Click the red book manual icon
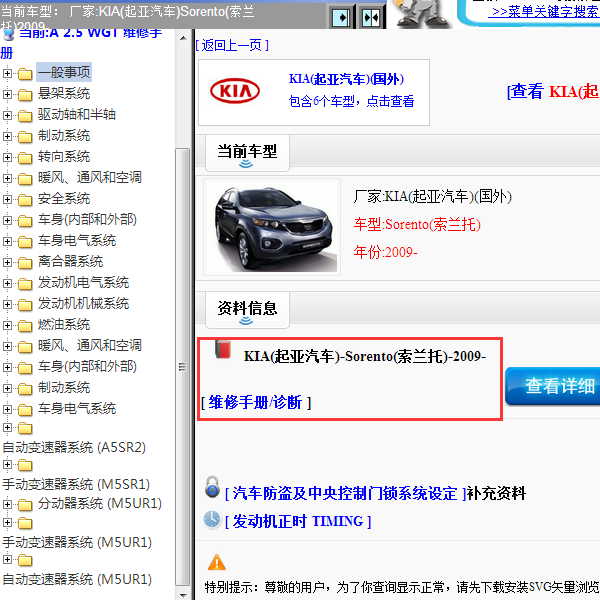Viewport: 600px width, 600px height. [223, 349]
